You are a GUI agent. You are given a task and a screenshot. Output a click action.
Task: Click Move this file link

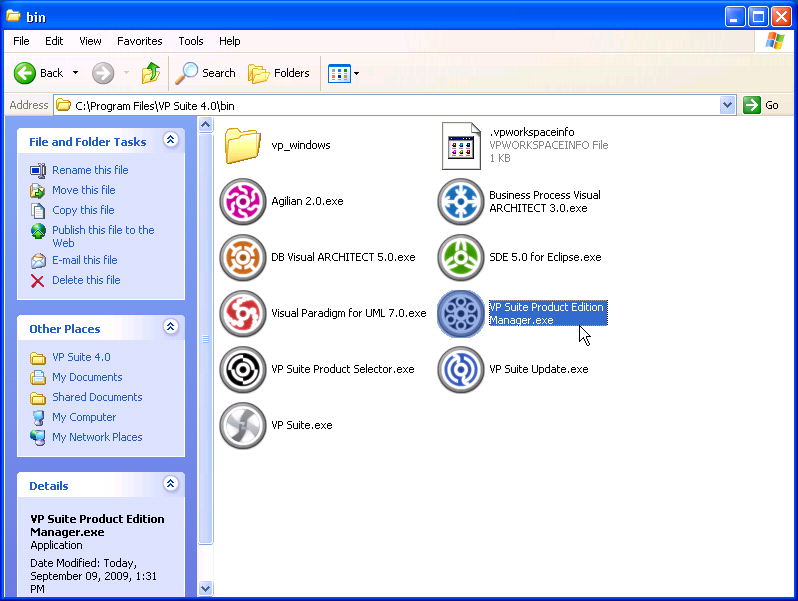point(84,190)
